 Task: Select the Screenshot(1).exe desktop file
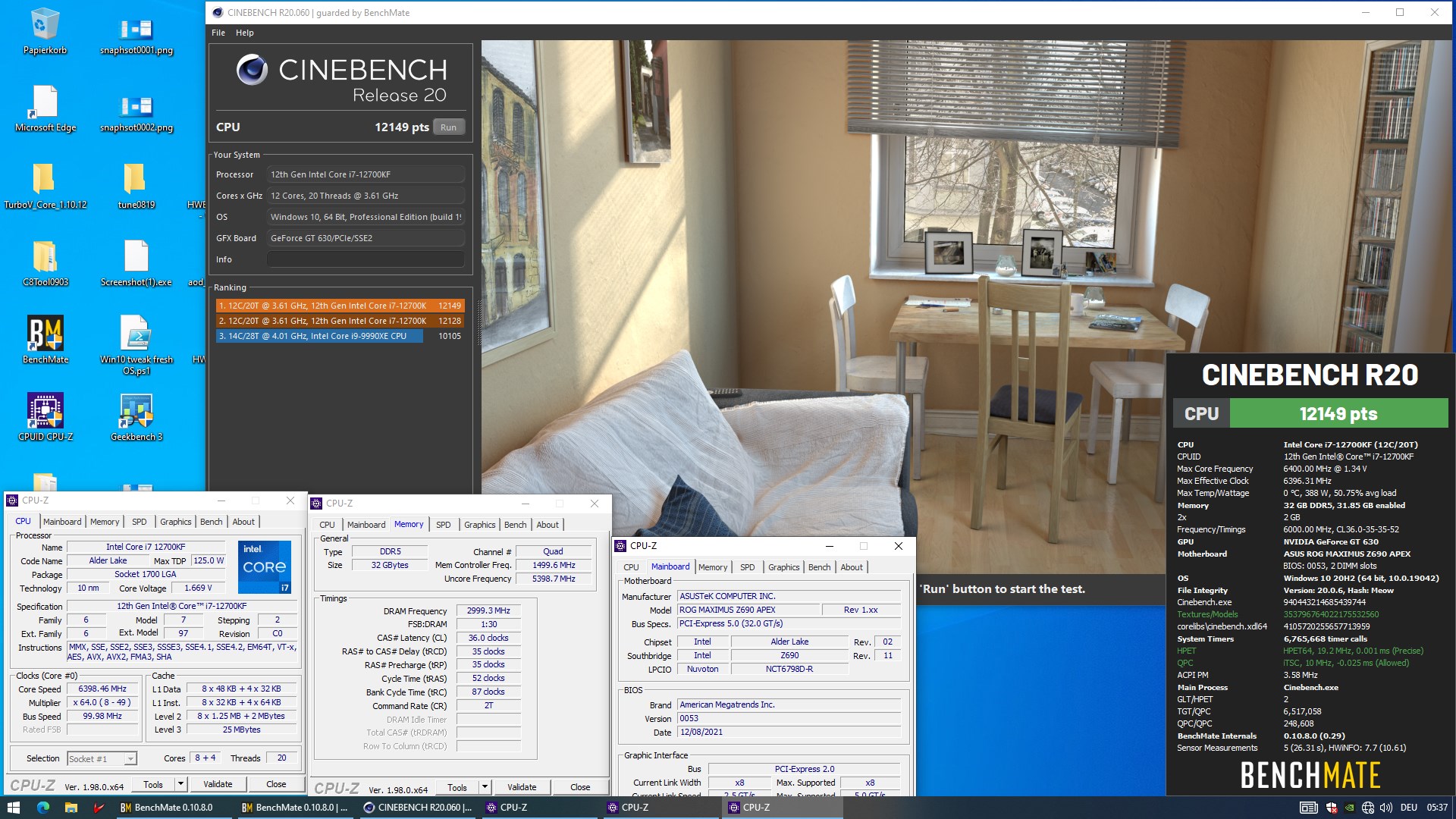(x=136, y=264)
